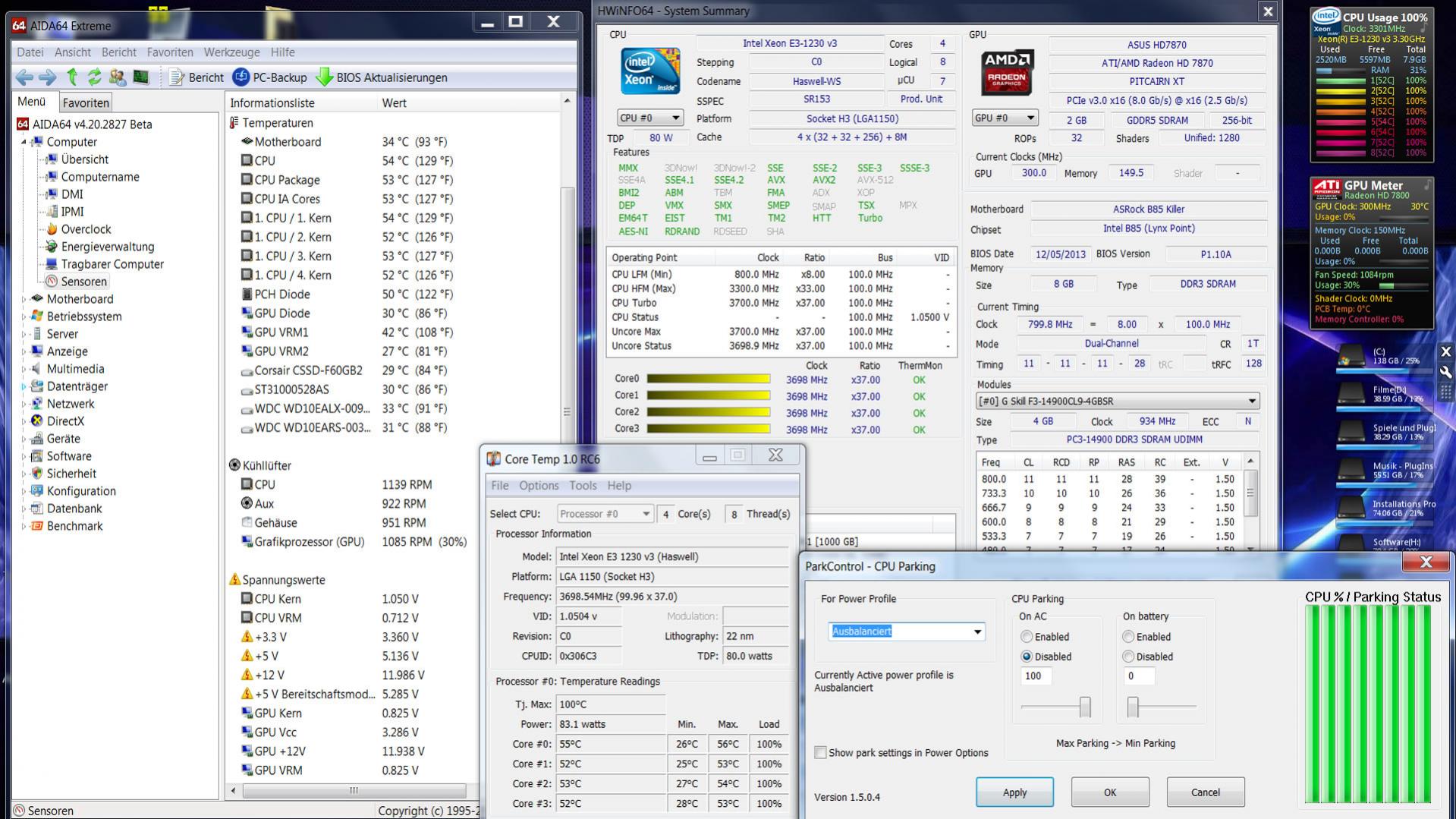
Task: Expand the Betriebssystem tree node
Action: click(x=24, y=317)
